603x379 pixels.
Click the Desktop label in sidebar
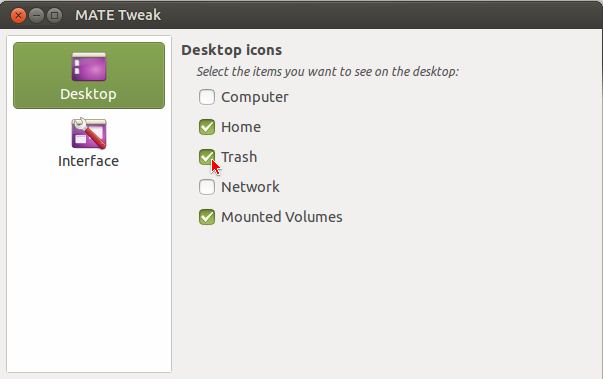pyautogui.click(x=88, y=94)
